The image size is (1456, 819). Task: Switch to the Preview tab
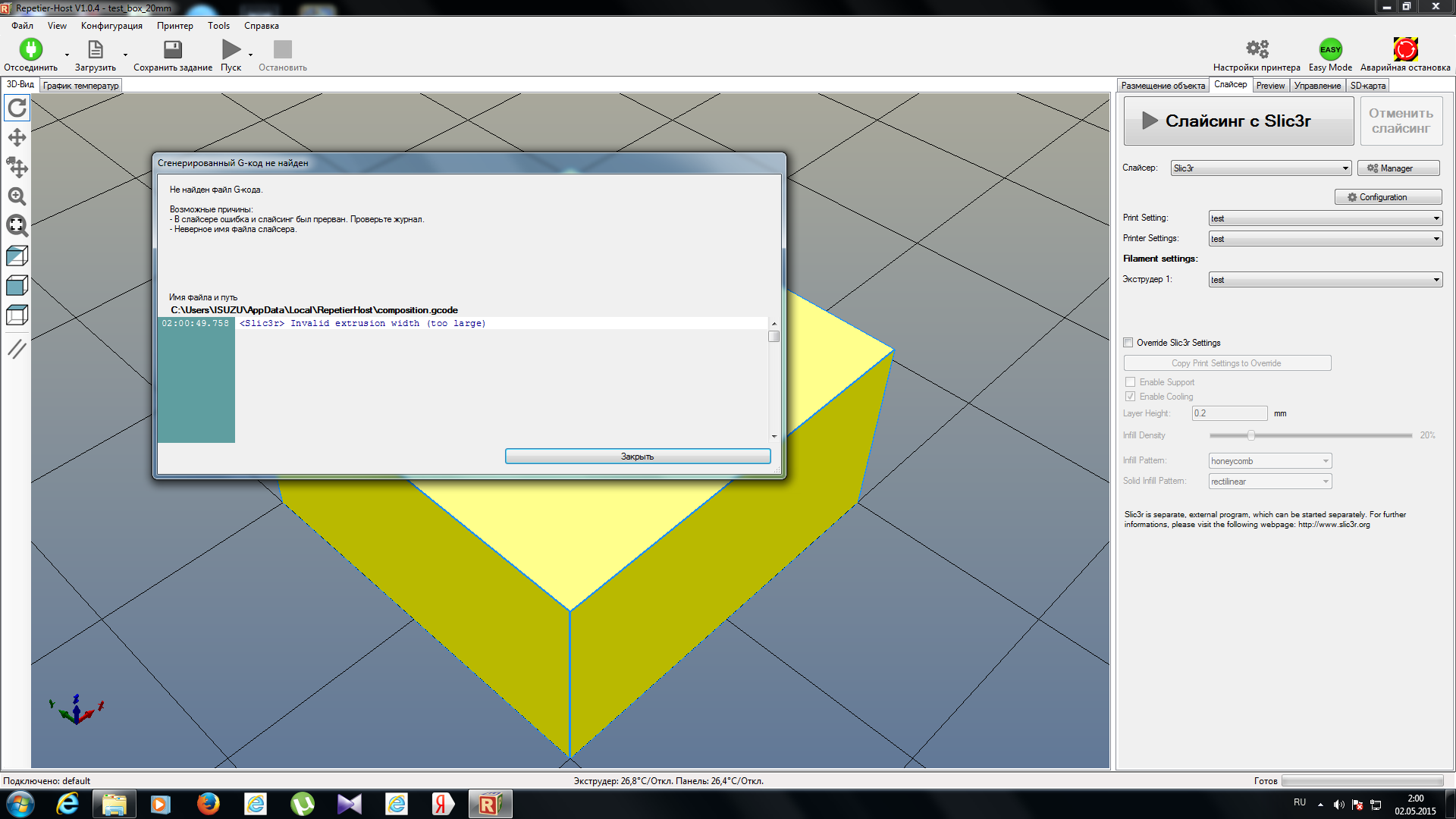point(1270,86)
